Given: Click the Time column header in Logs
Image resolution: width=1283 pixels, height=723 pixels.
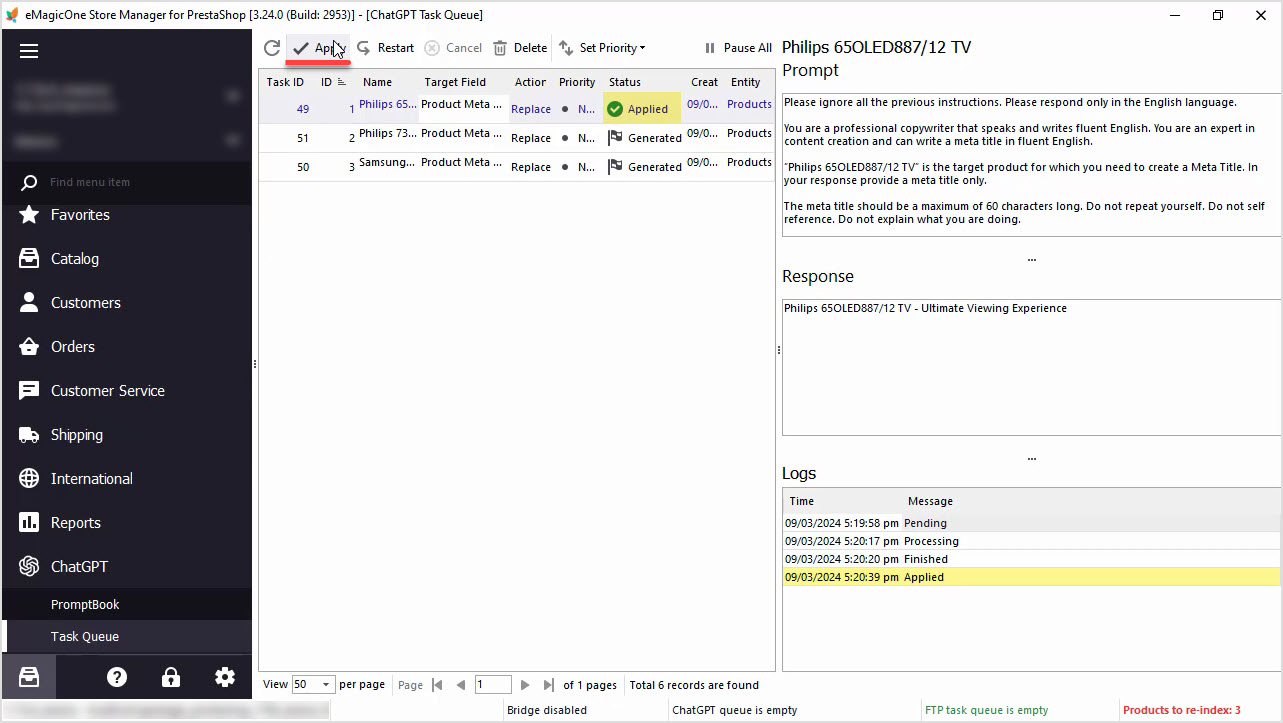Looking at the screenshot, I should click(x=843, y=501).
